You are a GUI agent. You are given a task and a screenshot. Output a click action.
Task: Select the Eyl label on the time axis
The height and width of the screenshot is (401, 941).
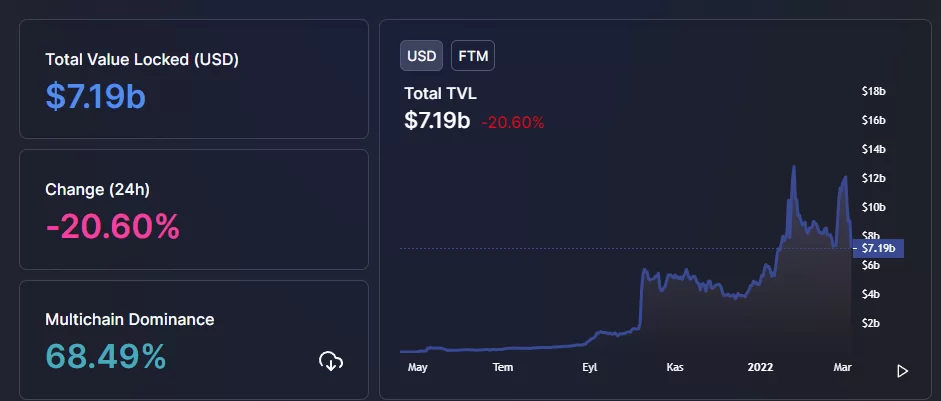click(590, 367)
